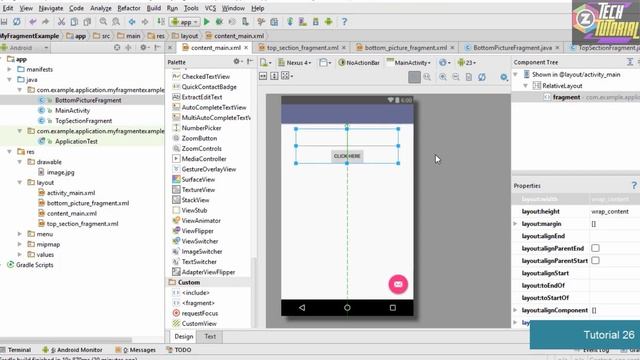The width and height of the screenshot is (640, 360).
Task: Click the pink mail floating action button
Action: click(398, 284)
